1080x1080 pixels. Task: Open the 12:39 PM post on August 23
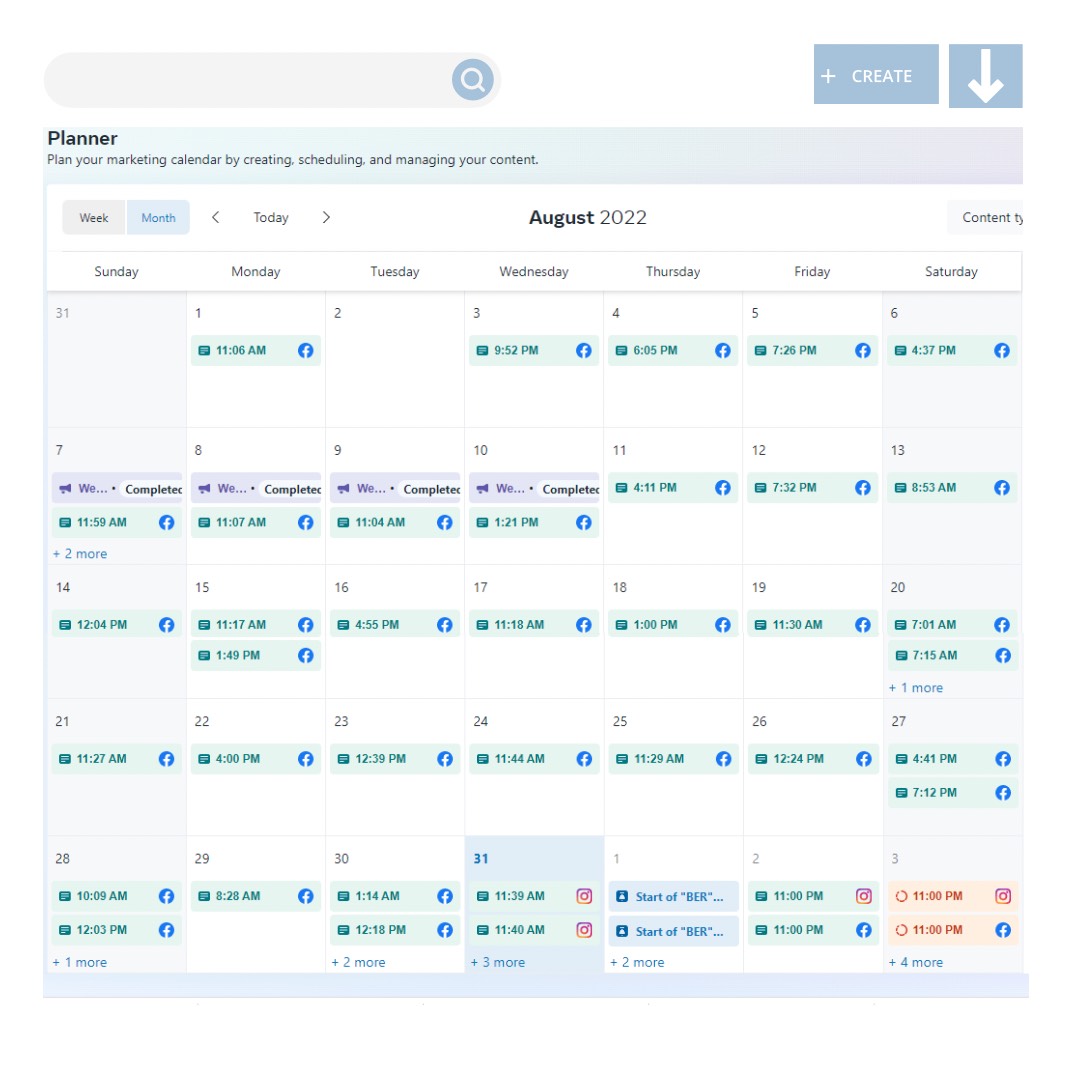point(395,759)
